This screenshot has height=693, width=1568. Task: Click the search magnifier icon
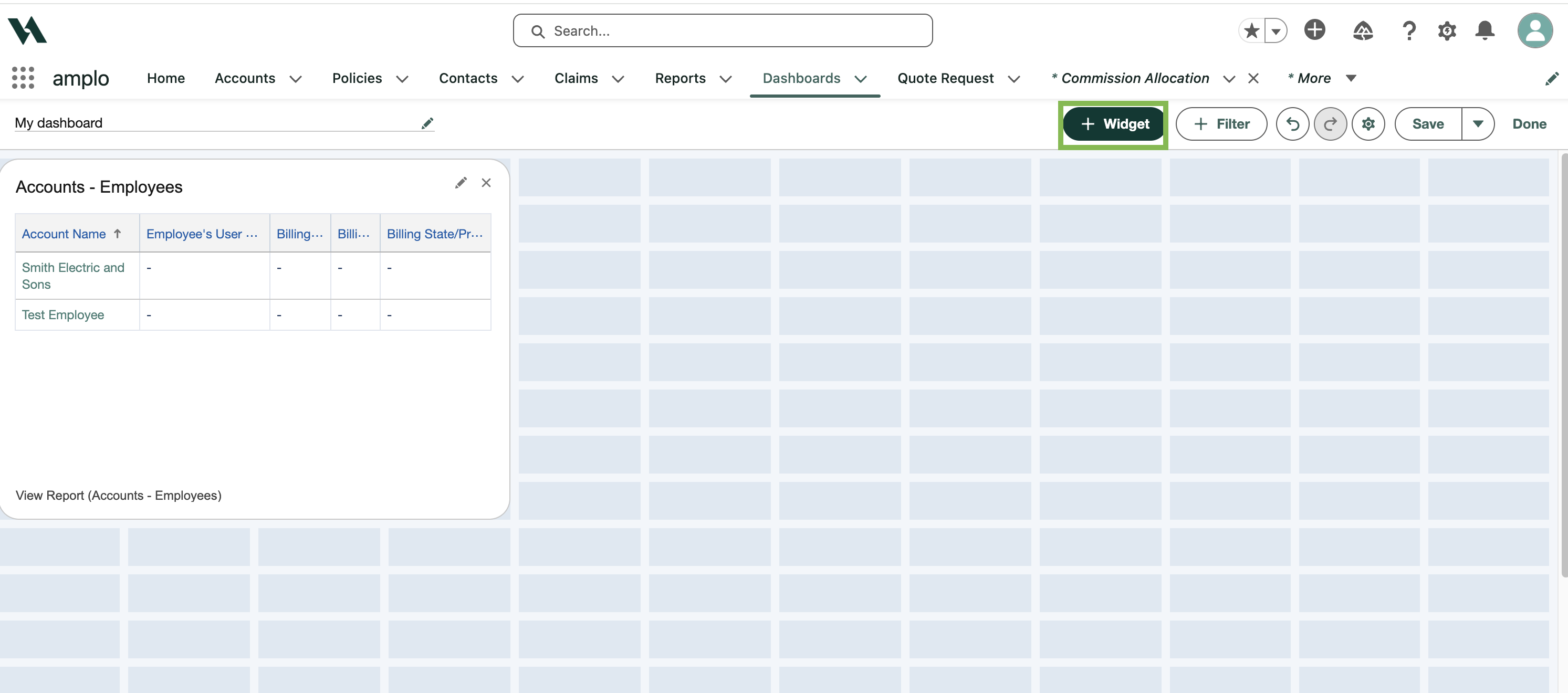click(538, 31)
